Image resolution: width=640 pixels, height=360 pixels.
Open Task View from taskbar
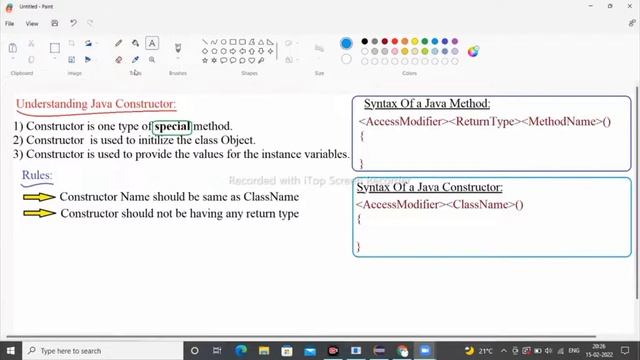click(217, 351)
